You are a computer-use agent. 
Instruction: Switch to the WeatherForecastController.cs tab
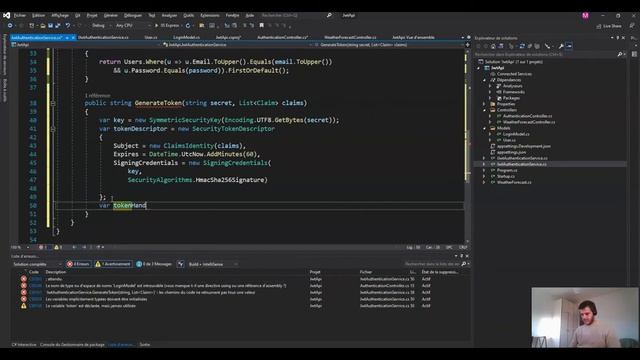pyautogui.click(x=350, y=37)
